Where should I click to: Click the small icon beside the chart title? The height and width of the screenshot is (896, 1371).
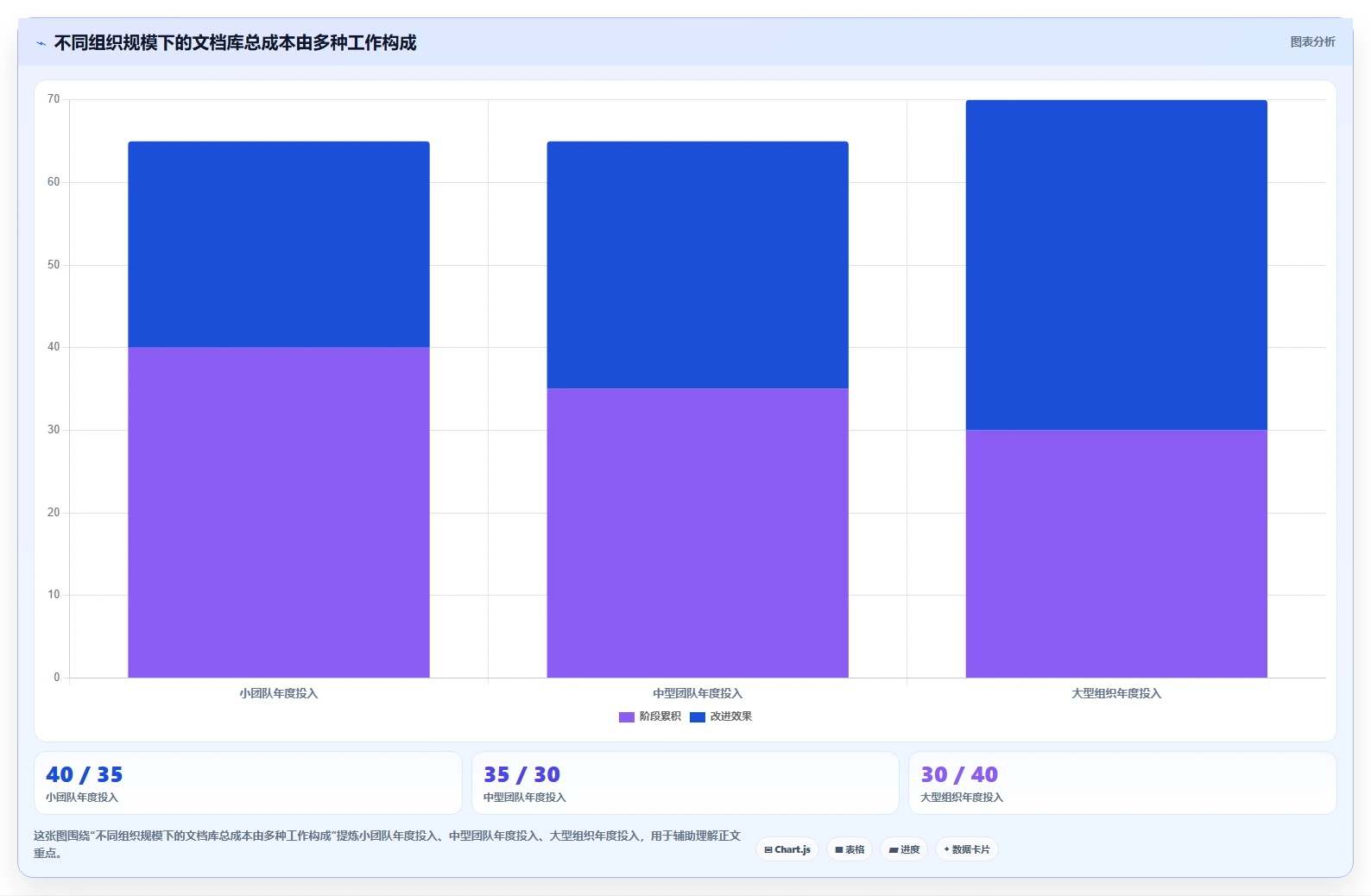click(x=41, y=43)
